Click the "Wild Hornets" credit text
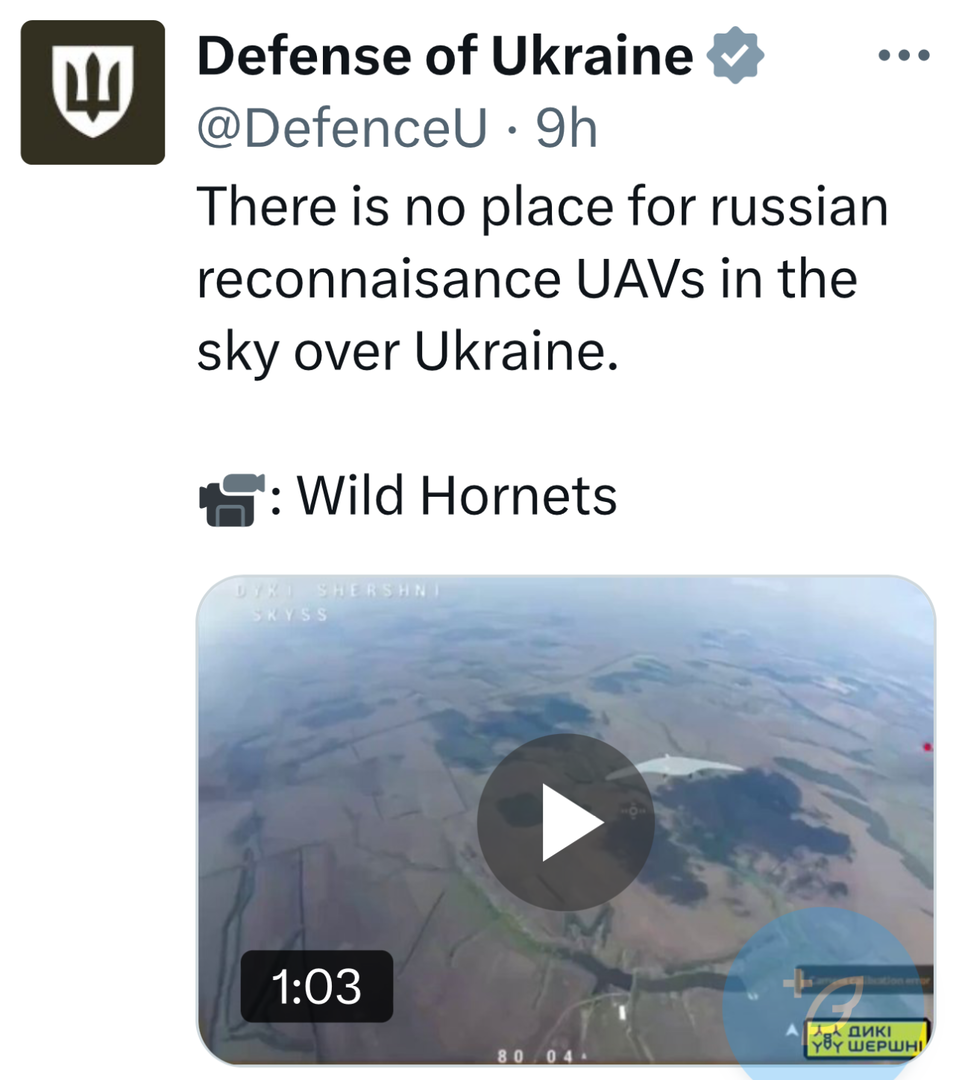Screen dimensions: 962x1080 (x=457, y=495)
